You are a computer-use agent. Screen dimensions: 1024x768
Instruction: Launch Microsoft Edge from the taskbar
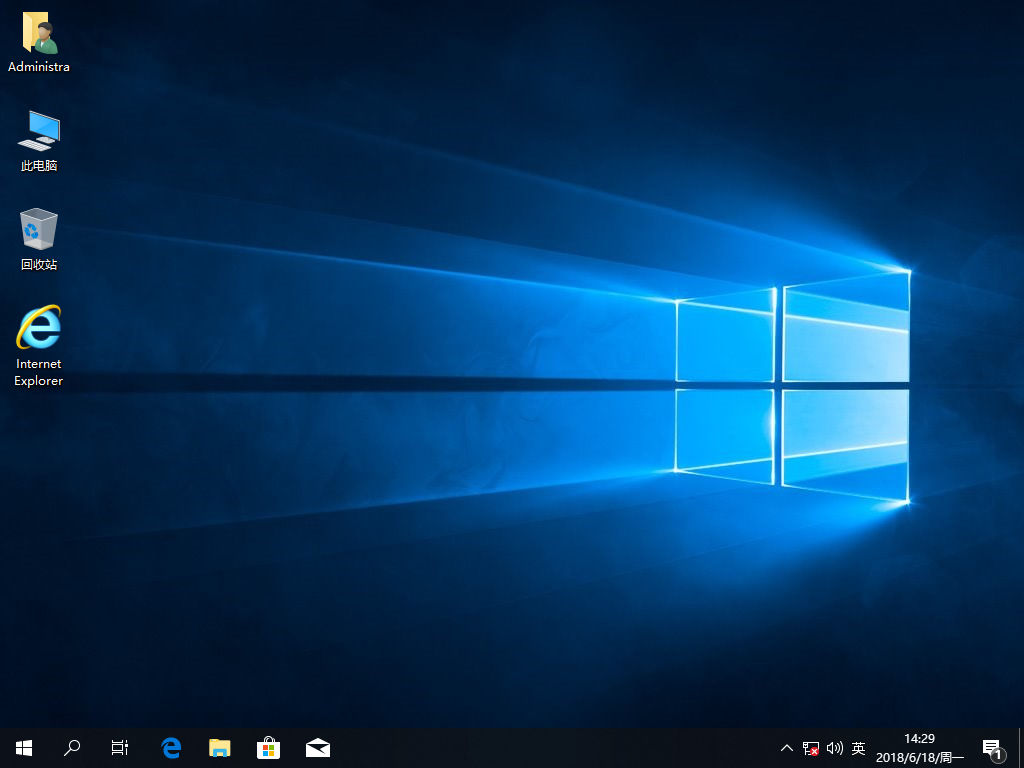(x=171, y=748)
